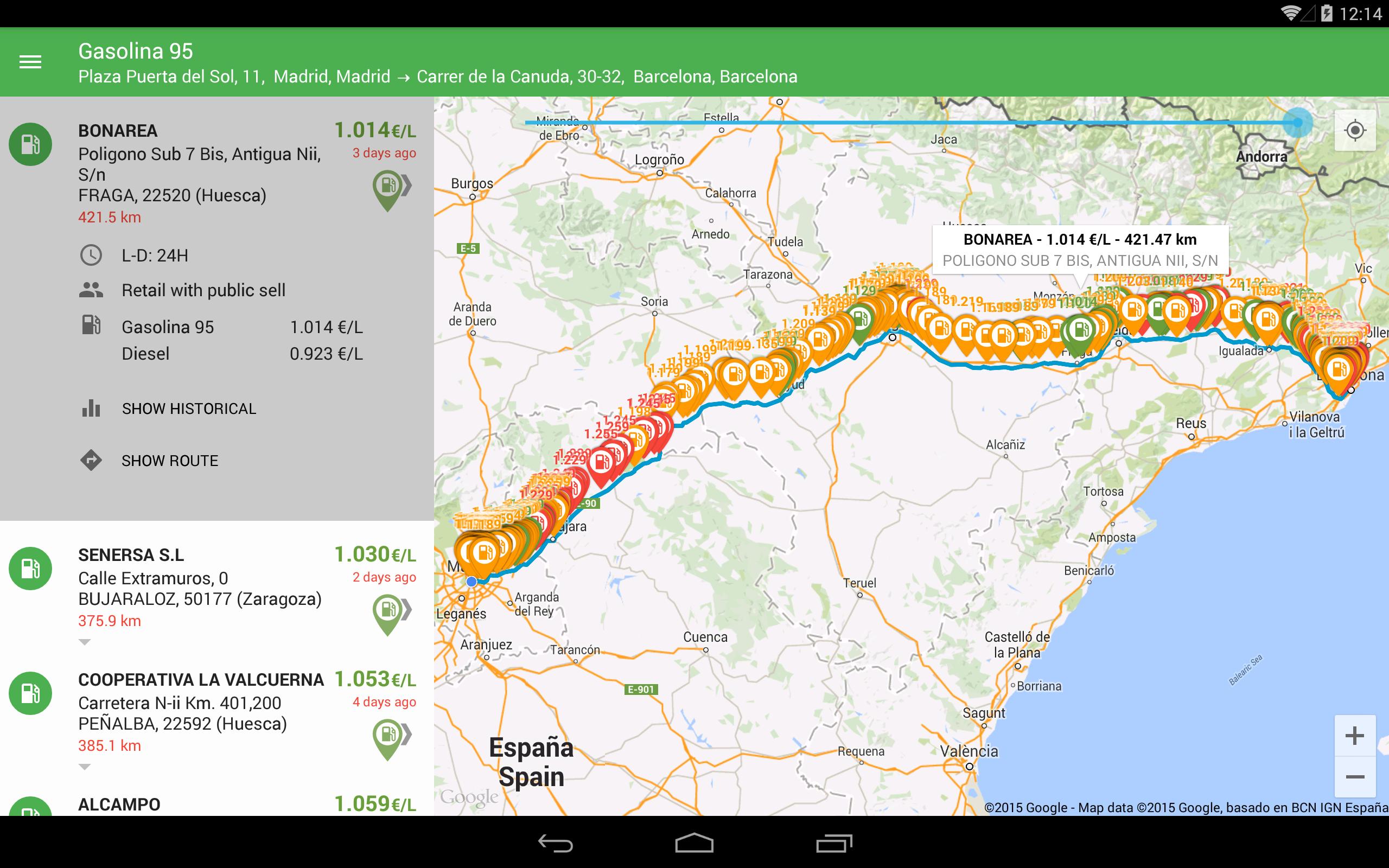Image resolution: width=1389 pixels, height=868 pixels.
Task: Click '4 days ago' update text
Action: point(384,701)
